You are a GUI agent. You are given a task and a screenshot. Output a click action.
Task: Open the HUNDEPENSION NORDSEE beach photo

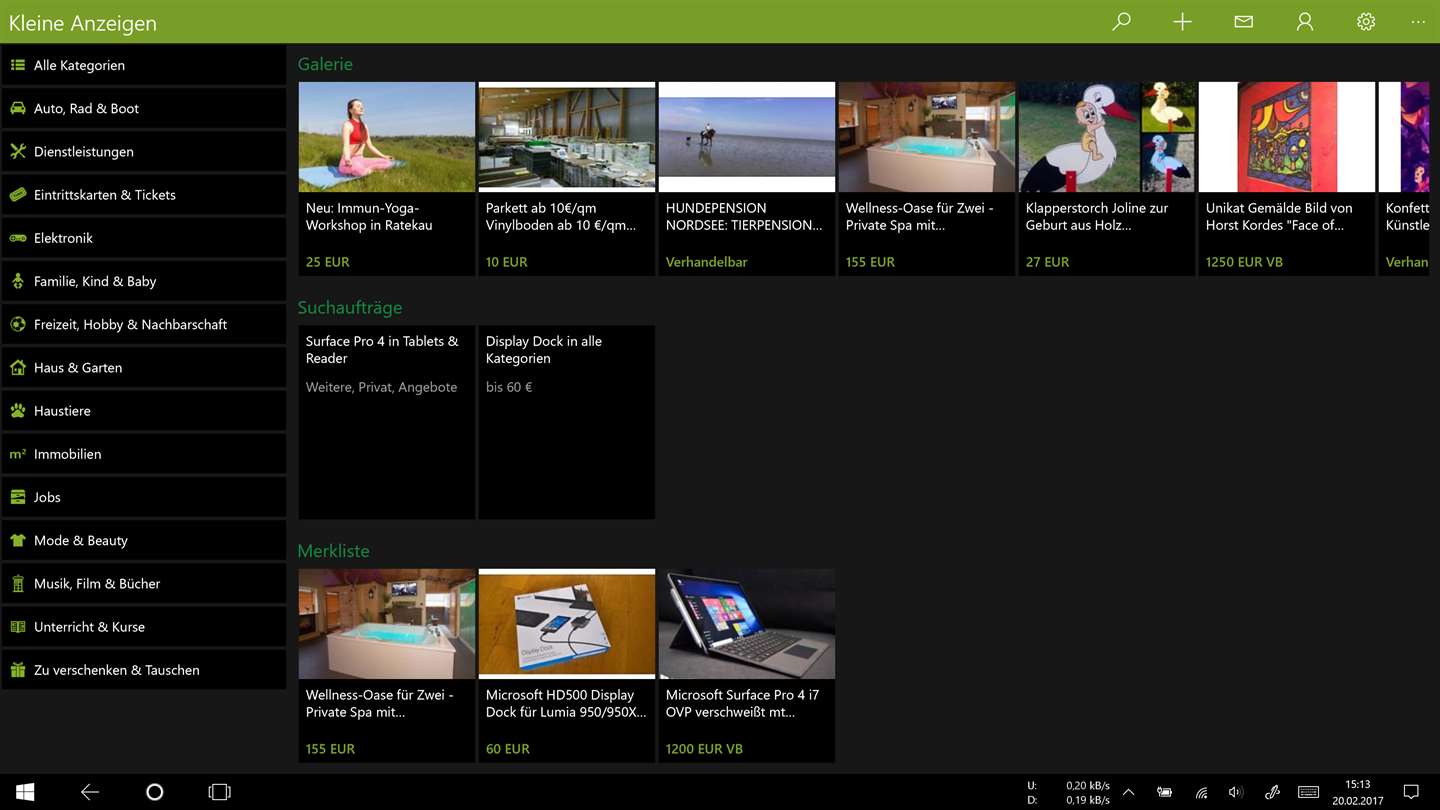[x=747, y=137]
